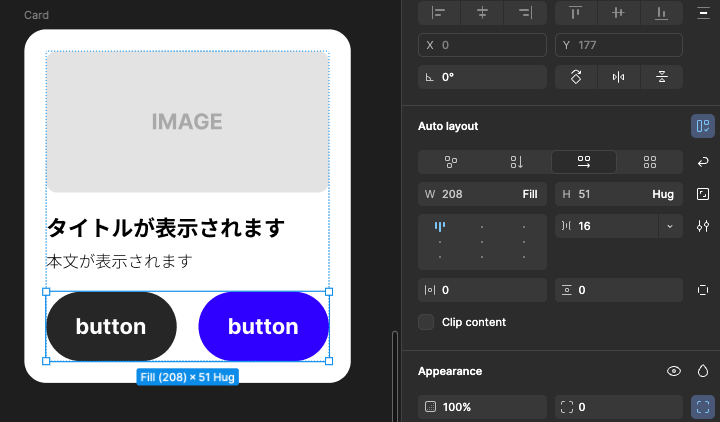Click vertical padding field
The width and height of the screenshot is (720, 422).
point(619,290)
